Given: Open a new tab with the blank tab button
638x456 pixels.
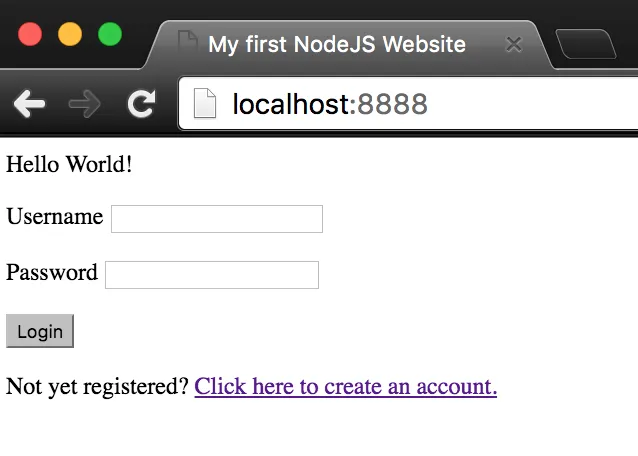Looking at the screenshot, I should click(586, 44).
